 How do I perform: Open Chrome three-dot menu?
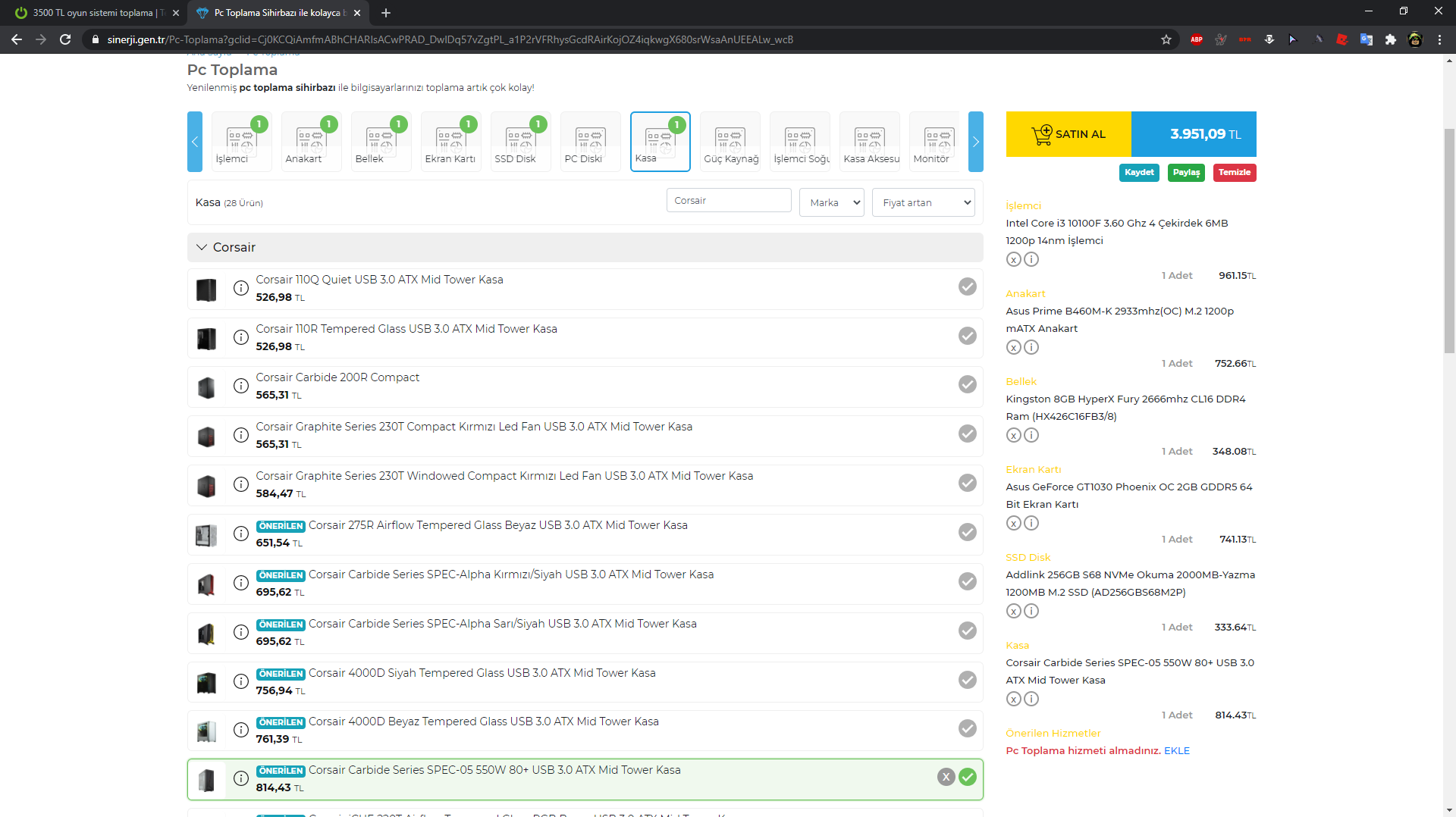[x=1439, y=39]
